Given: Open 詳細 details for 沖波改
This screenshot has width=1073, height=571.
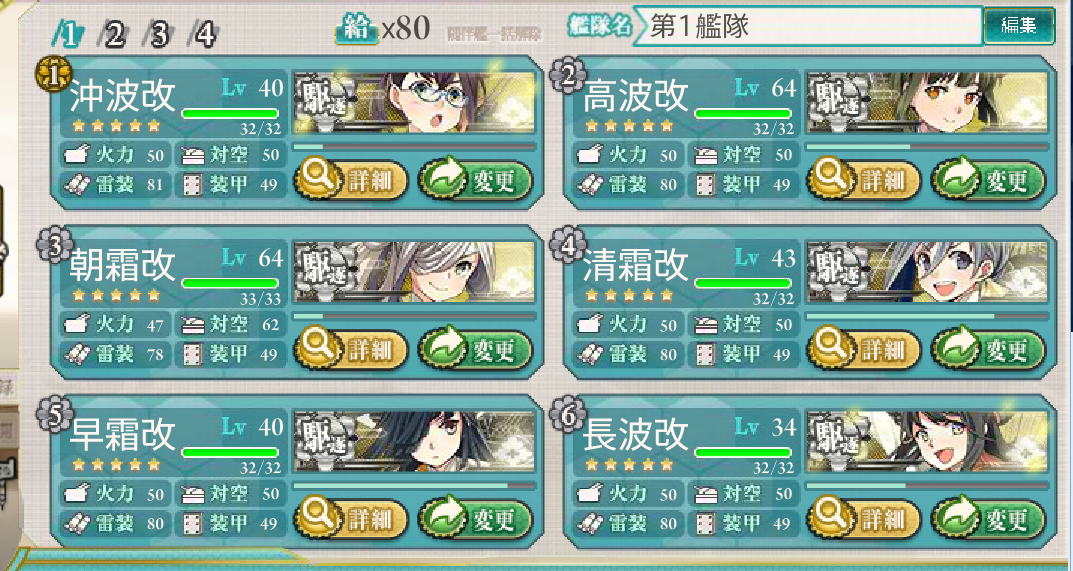Looking at the screenshot, I should pyautogui.click(x=351, y=181).
